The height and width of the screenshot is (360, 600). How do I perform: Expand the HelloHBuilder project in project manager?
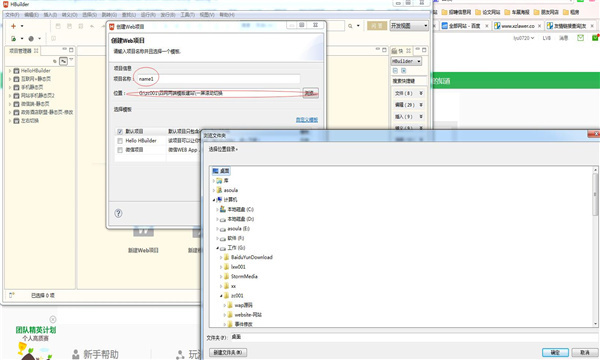10,71
